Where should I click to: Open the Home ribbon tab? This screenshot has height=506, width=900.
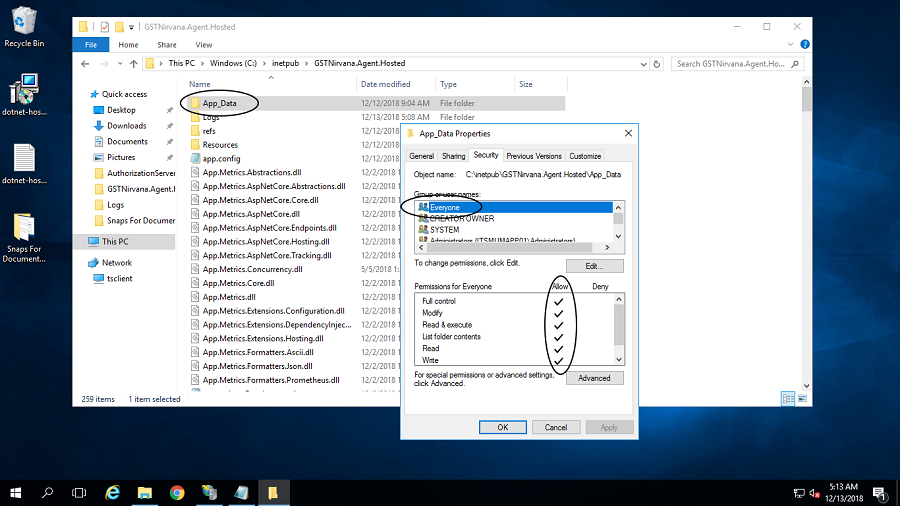[x=128, y=45]
